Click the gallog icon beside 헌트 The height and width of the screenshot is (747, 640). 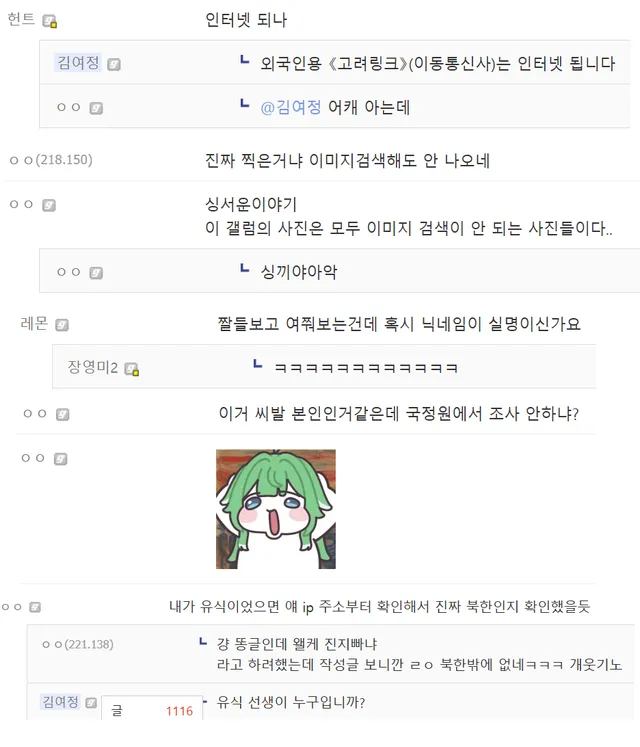[49, 21]
